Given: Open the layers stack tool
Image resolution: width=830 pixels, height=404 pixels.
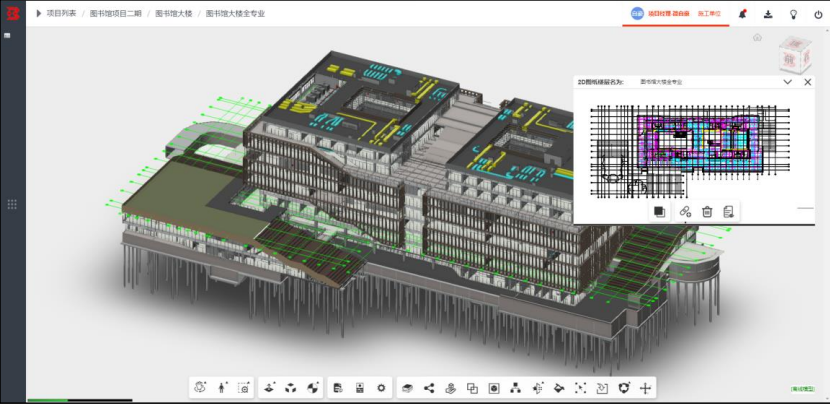Looking at the screenshot, I should (x=407, y=388).
